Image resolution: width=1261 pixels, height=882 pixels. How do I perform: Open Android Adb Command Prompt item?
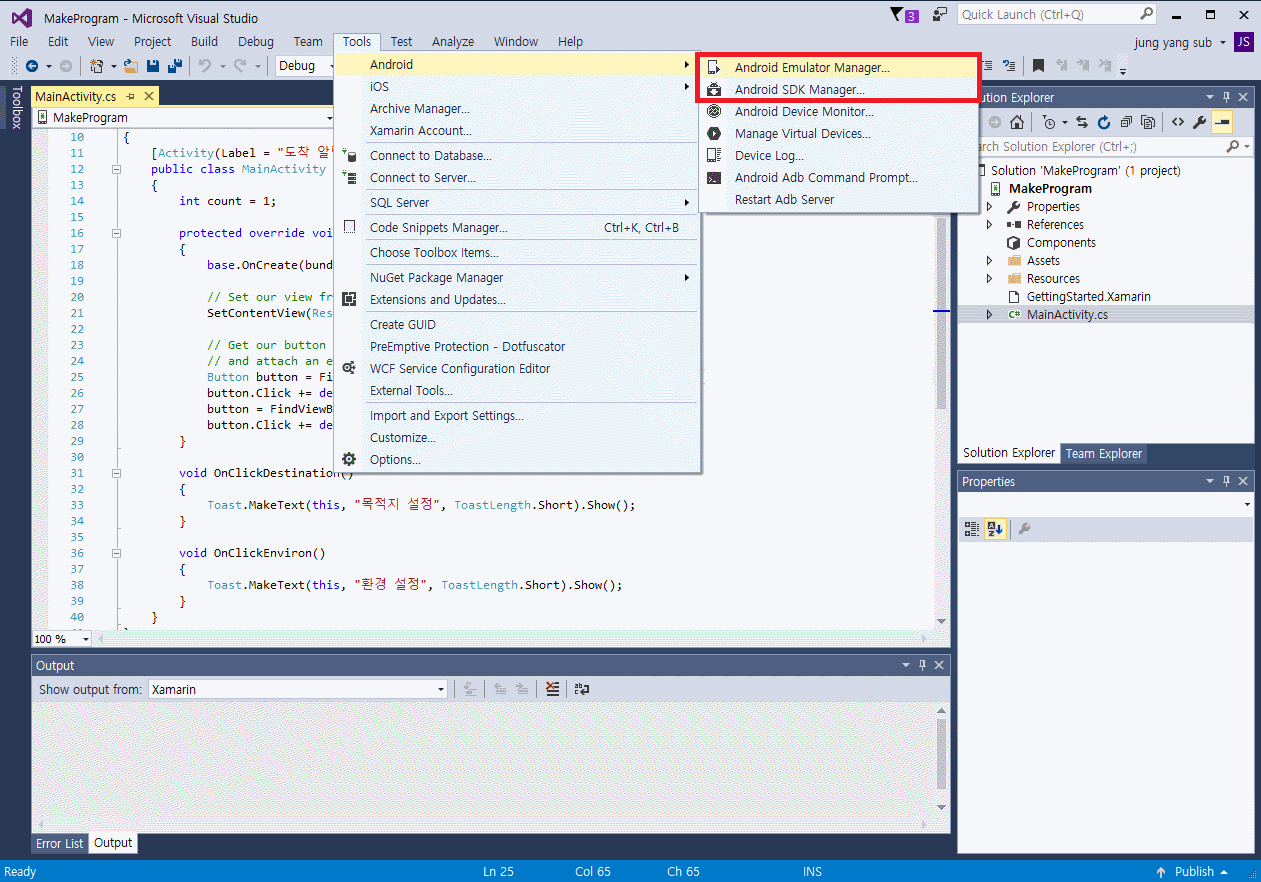[838, 178]
